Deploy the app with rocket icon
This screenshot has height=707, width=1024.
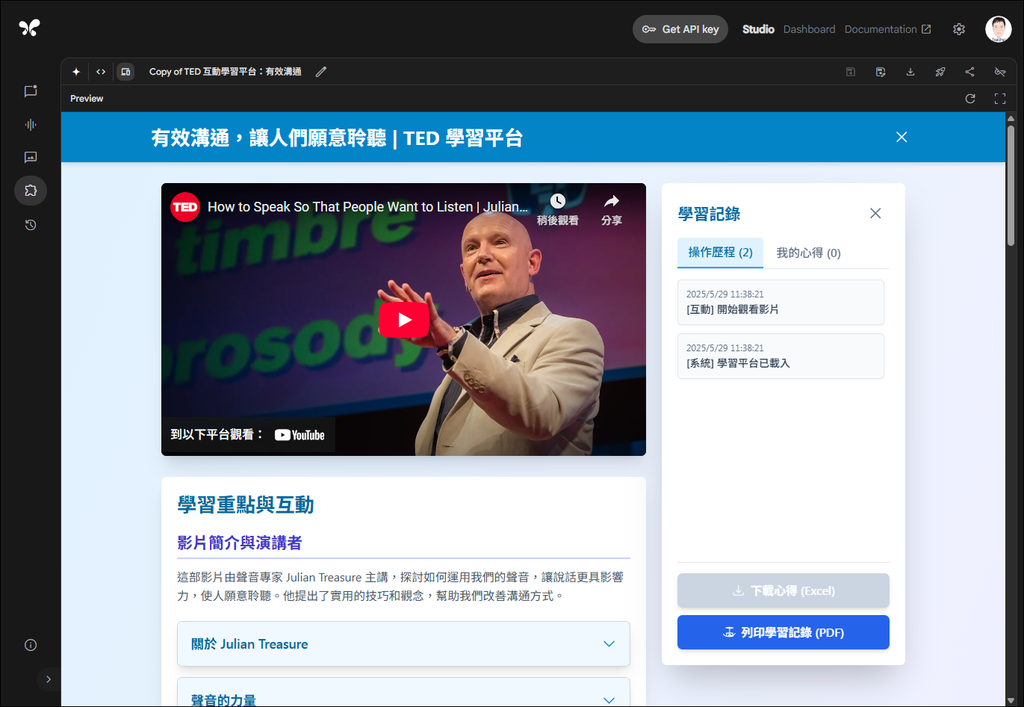pyautogui.click(x=940, y=72)
